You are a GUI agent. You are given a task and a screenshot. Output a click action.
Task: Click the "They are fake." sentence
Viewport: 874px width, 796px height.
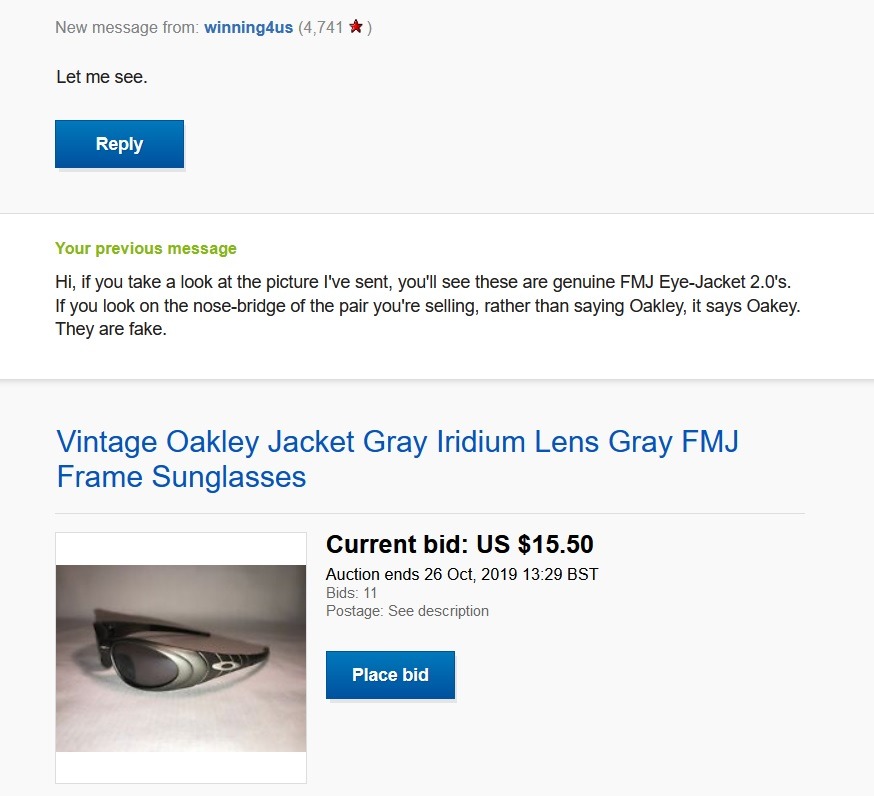pyautogui.click(x=111, y=329)
